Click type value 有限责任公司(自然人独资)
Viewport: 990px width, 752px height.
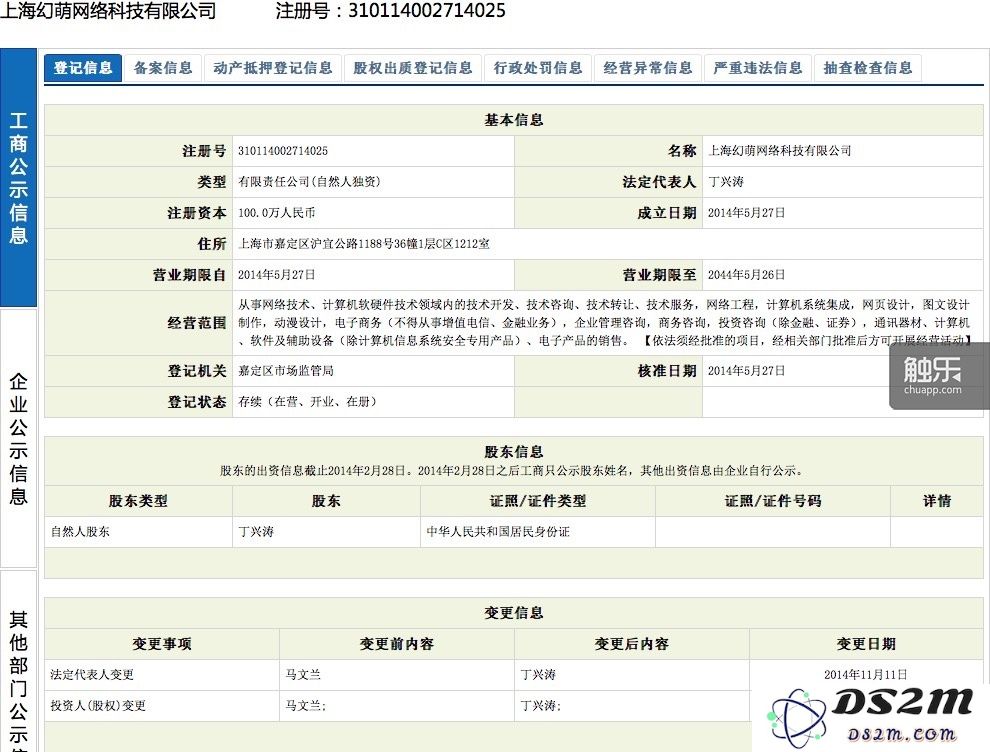(309, 182)
